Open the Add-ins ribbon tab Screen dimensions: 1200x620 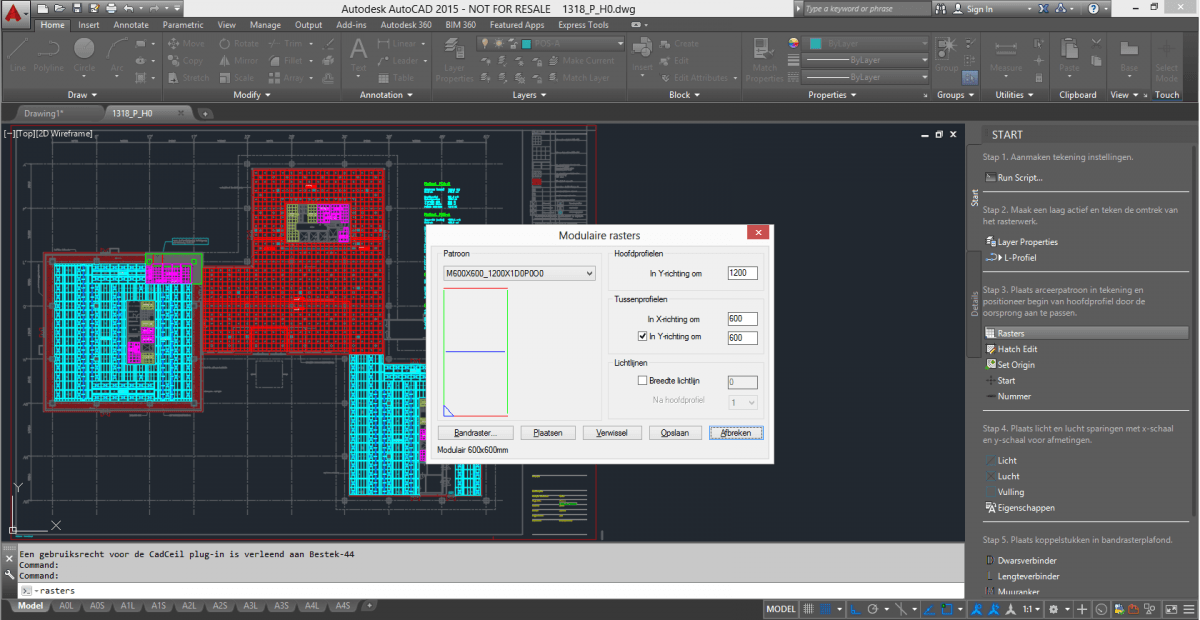(x=351, y=25)
